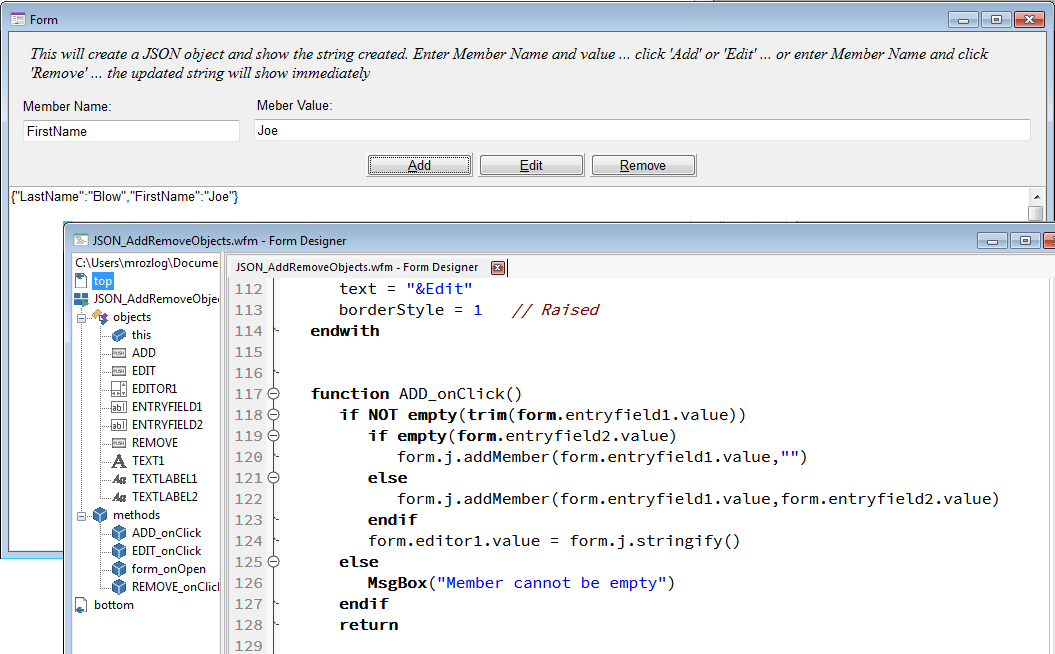Focus the Member Name field containing FirstName
1055x654 pixels.
131,131
